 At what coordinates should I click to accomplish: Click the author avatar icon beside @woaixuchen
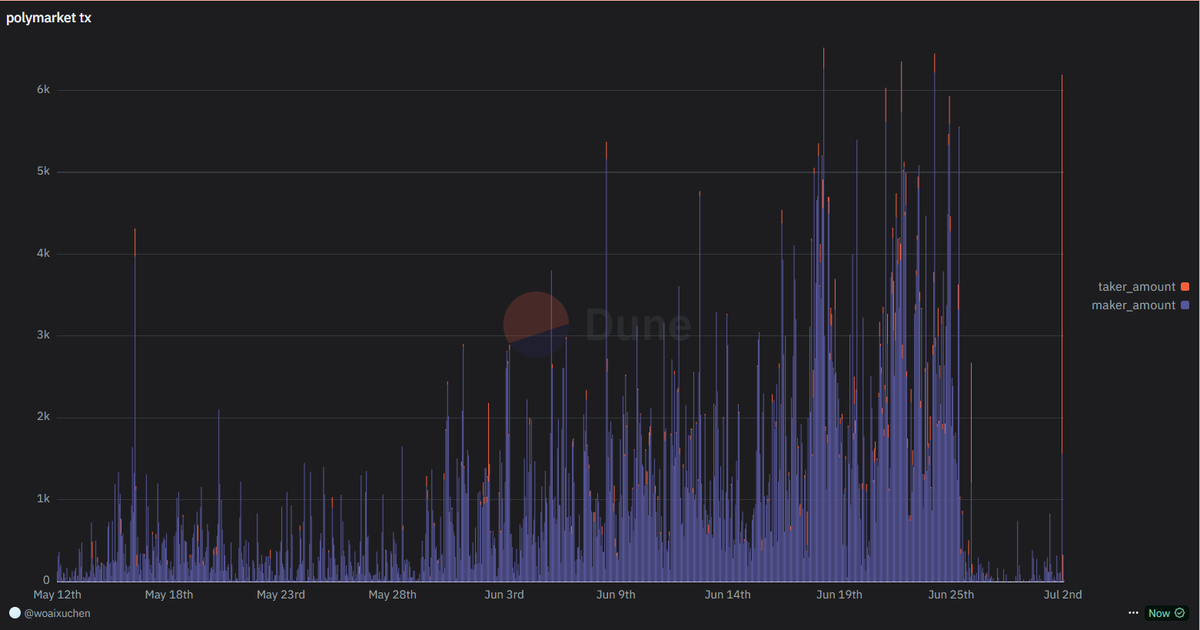click(x=14, y=613)
